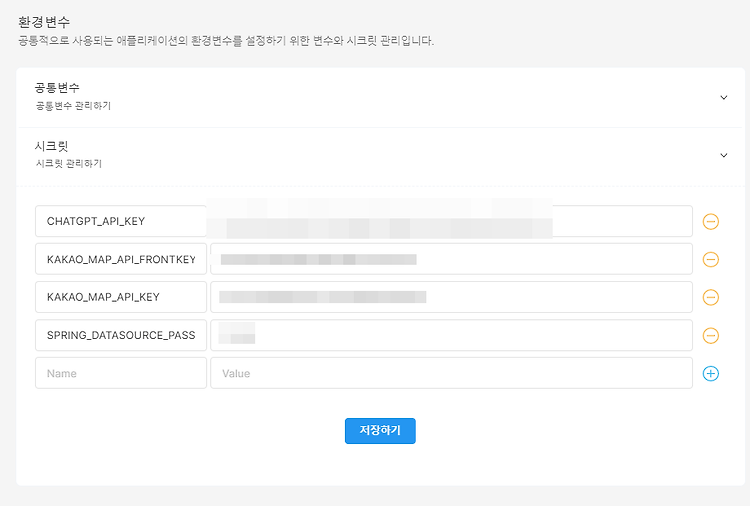Focus the empty Name input field
The image size is (750, 506).
[x=121, y=373]
